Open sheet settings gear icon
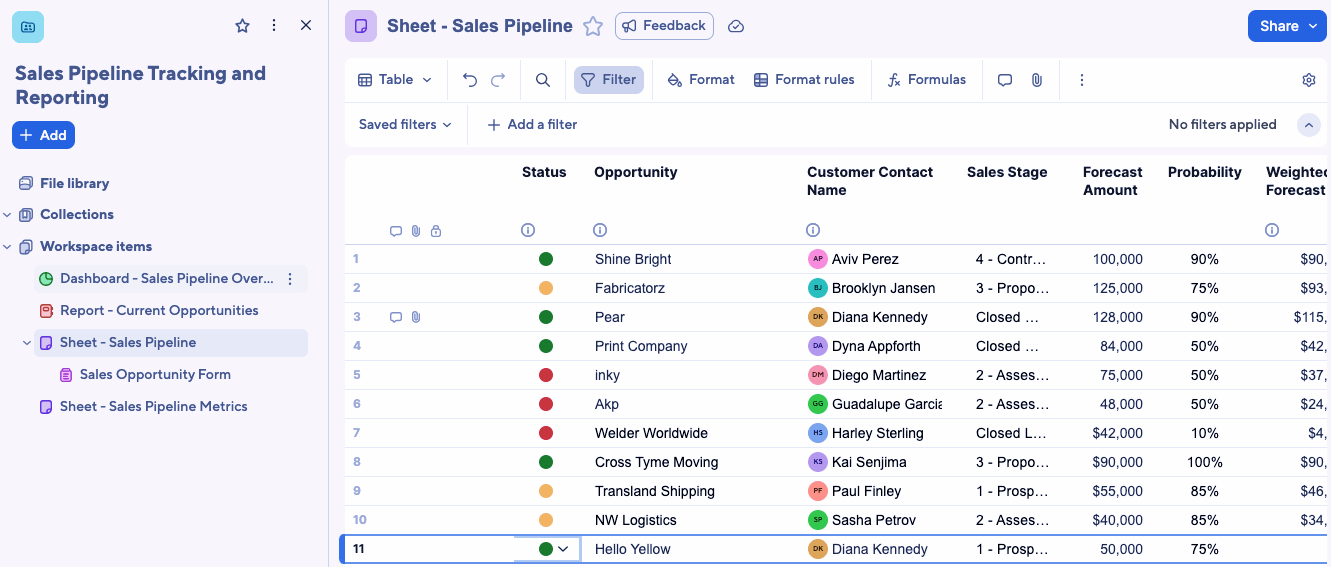 [1308, 80]
